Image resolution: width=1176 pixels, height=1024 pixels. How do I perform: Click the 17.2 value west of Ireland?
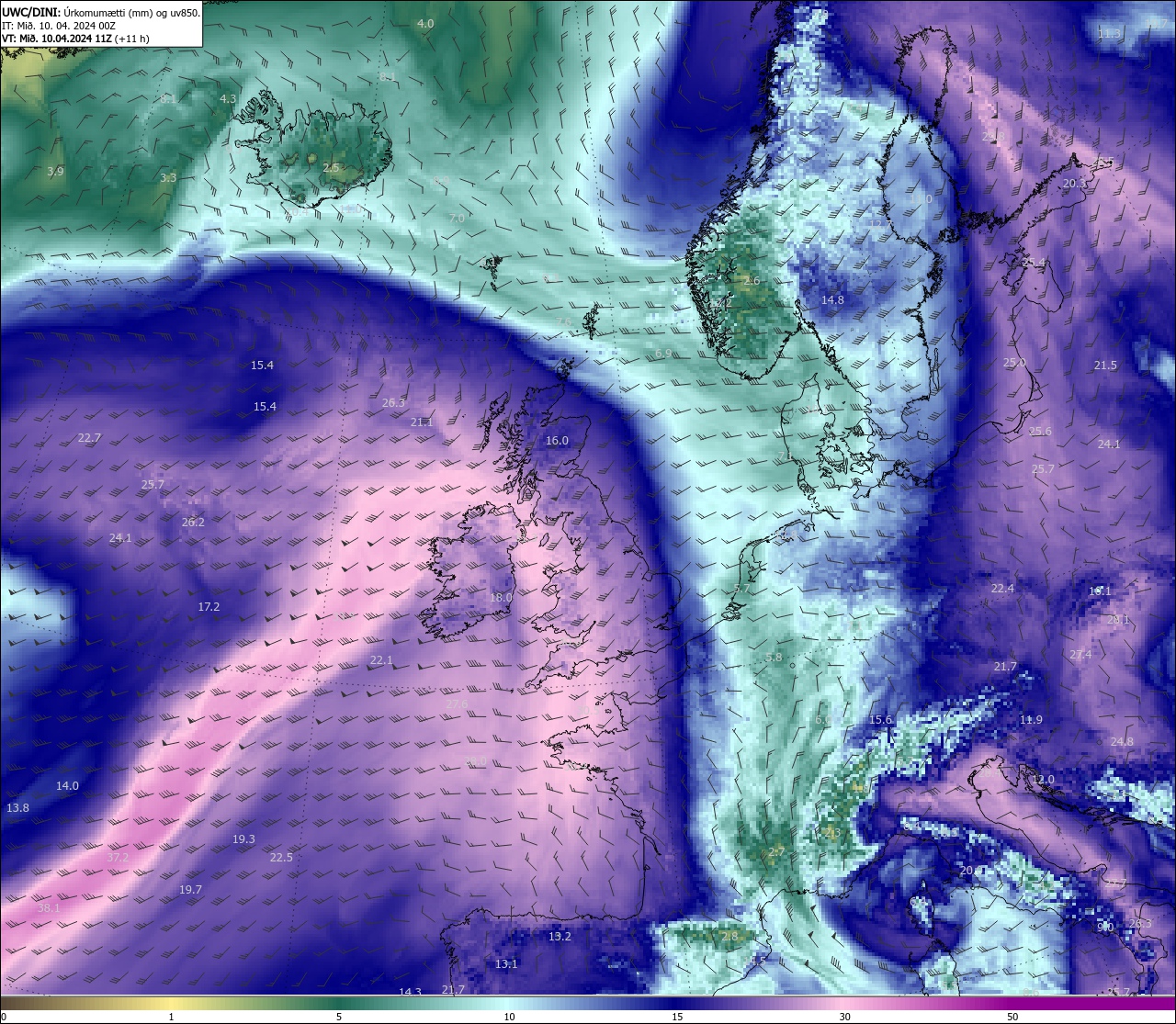pos(209,607)
